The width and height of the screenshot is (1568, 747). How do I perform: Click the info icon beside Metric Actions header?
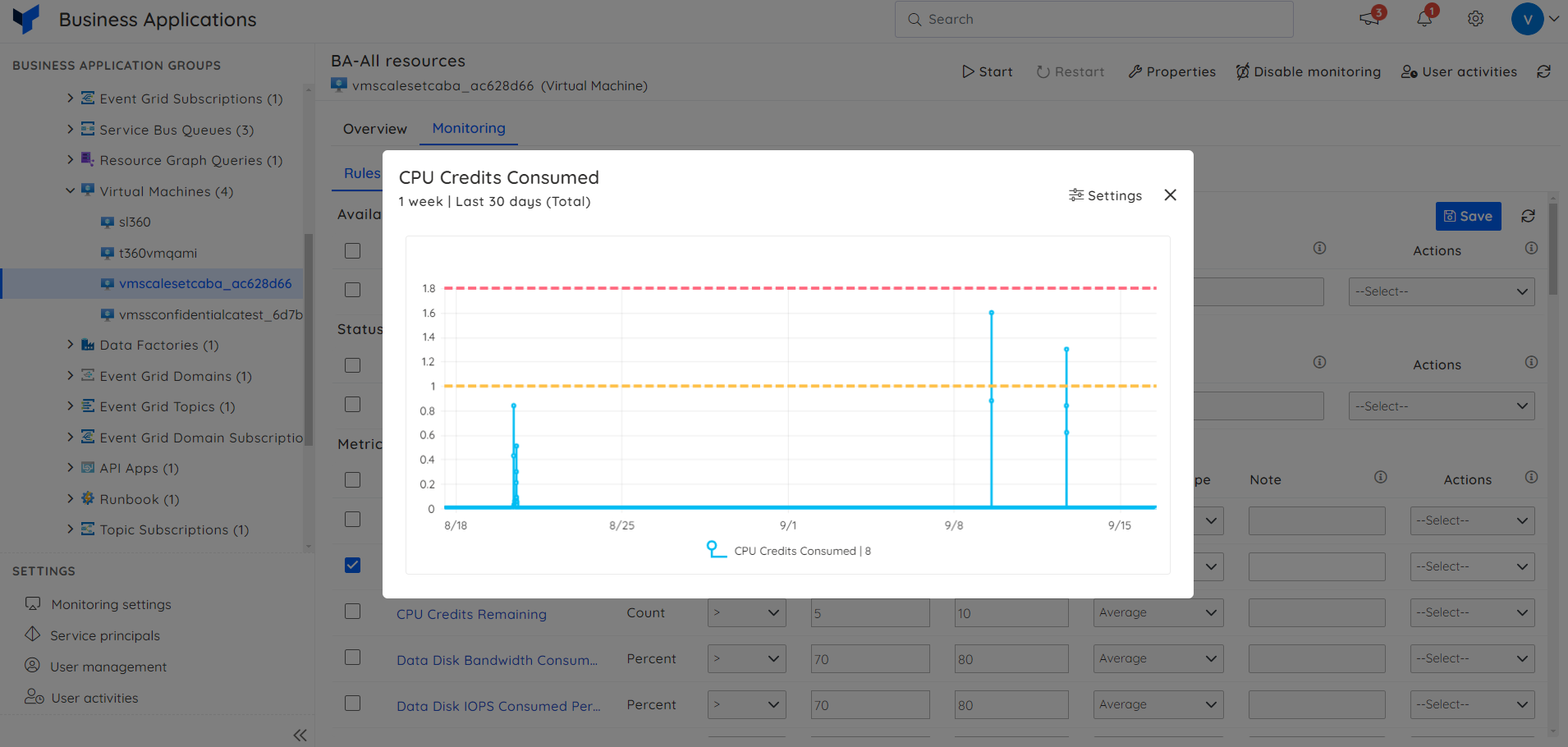[1531, 477]
